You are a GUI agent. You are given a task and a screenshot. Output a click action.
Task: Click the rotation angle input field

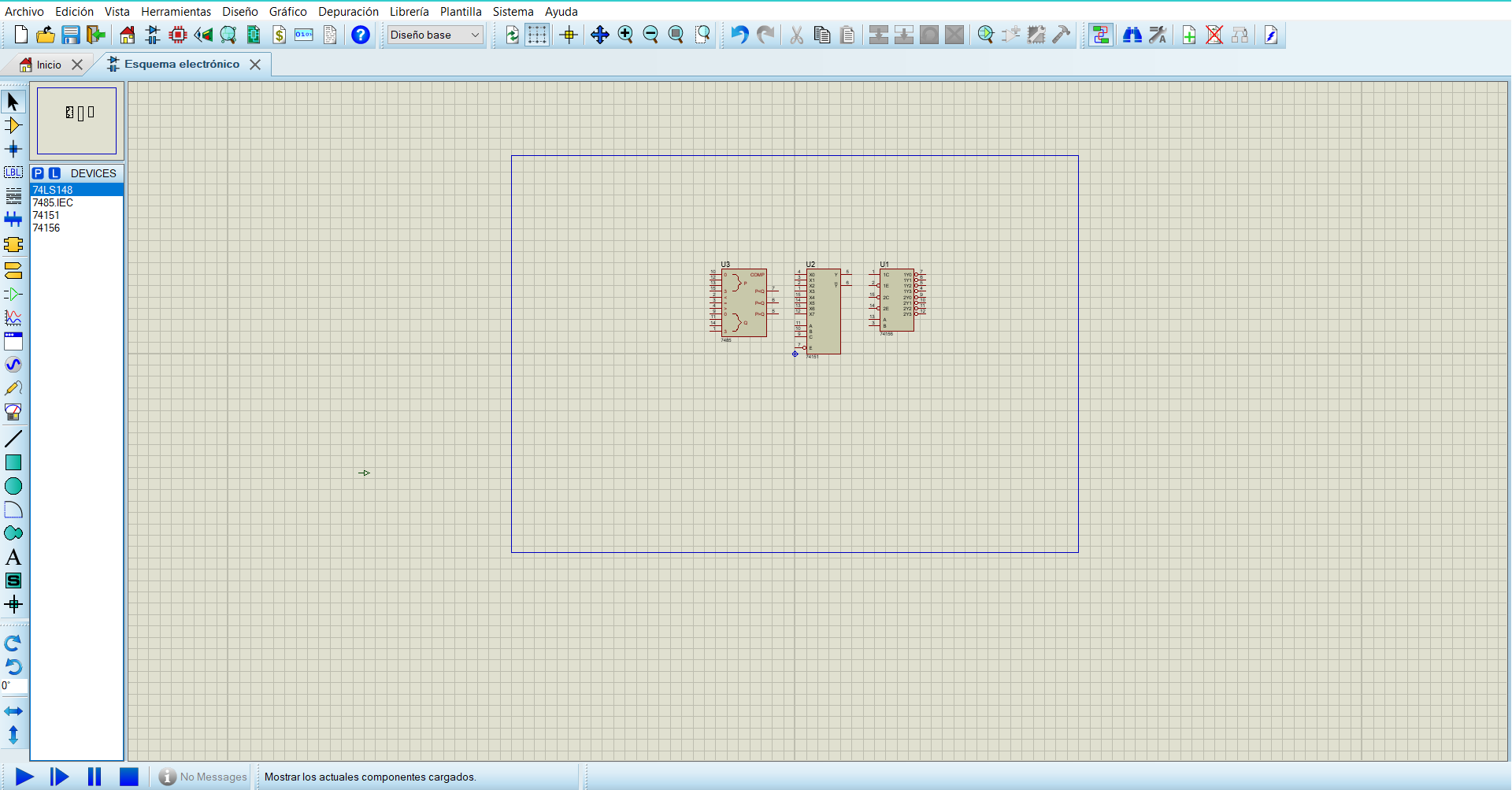coord(14,686)
